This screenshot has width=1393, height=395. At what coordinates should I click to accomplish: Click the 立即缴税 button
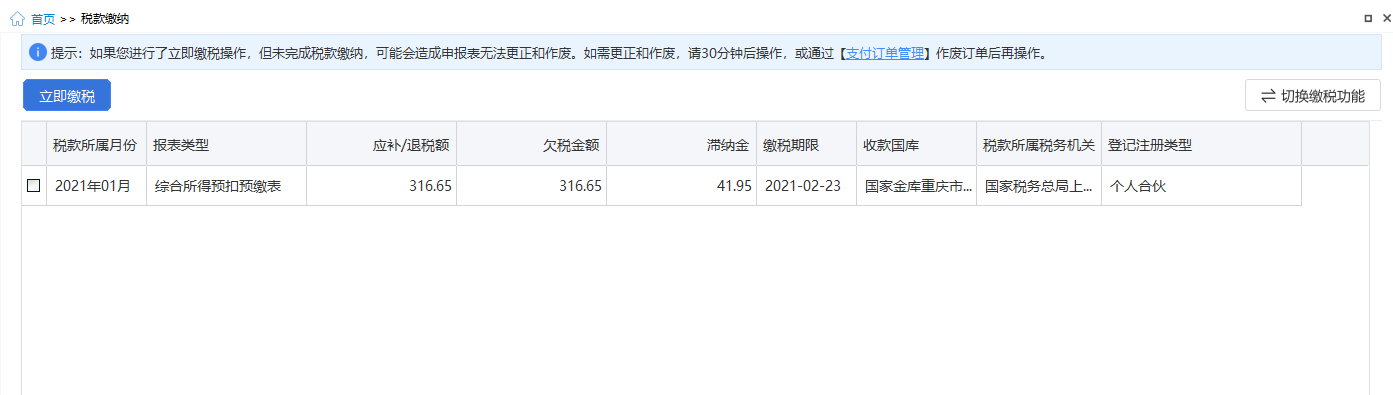pyautogui.click(x=67, y=96)
